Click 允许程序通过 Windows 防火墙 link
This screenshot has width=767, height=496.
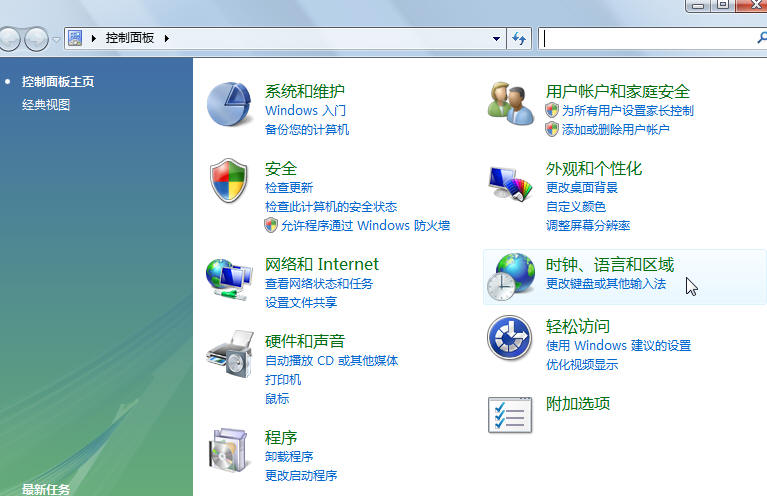click(x=365, y=225)
